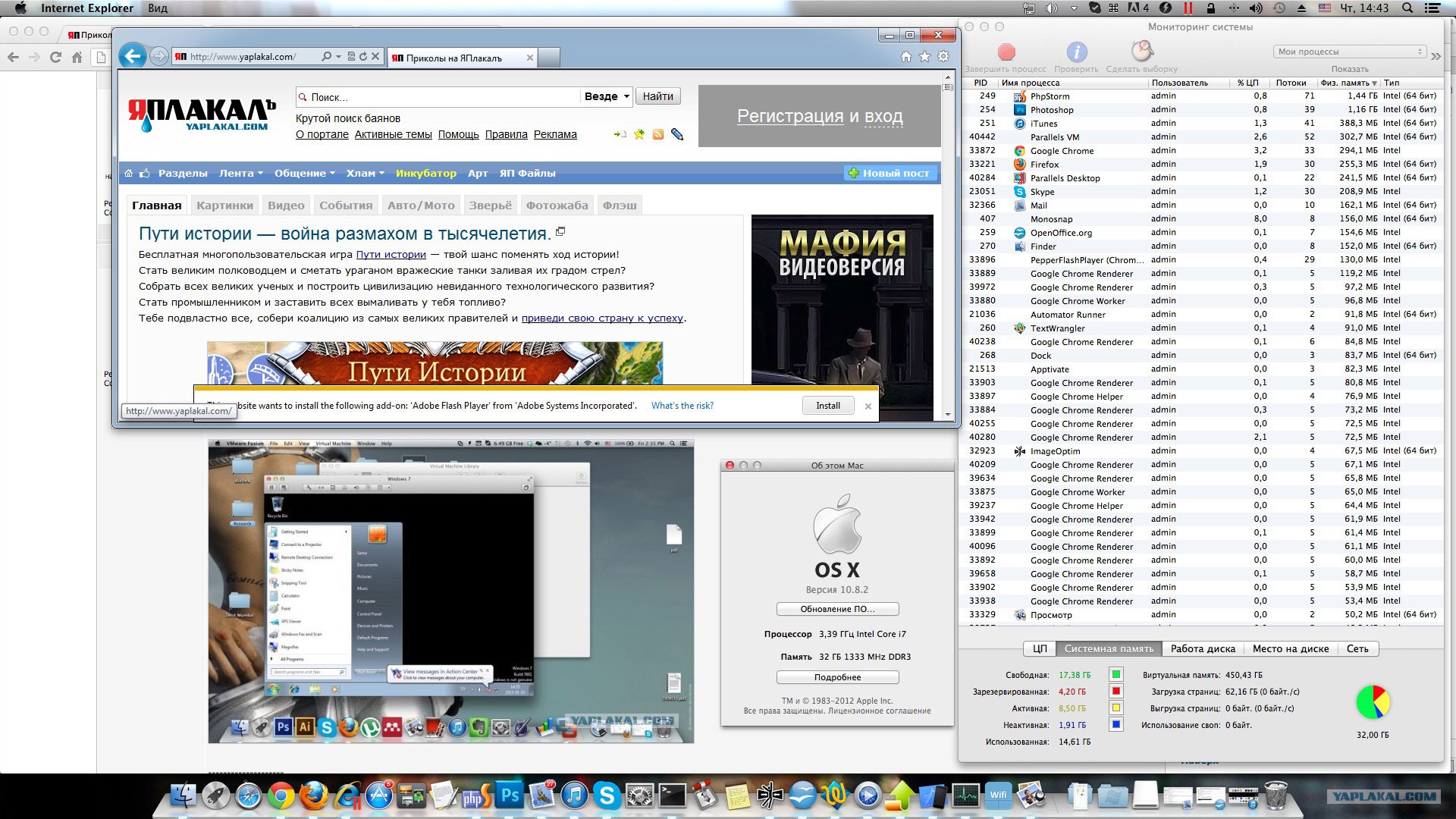Open the address bar search dropdown arrow
Screen dimensions: 1456x819
click(338, 57)
